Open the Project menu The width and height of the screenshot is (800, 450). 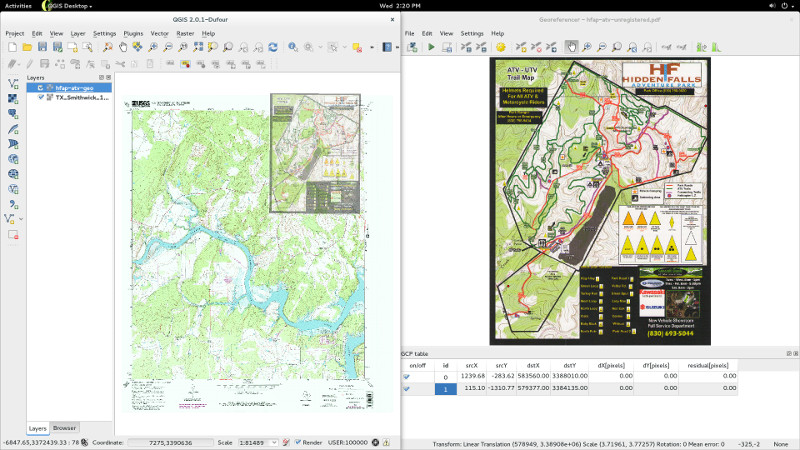15,33
